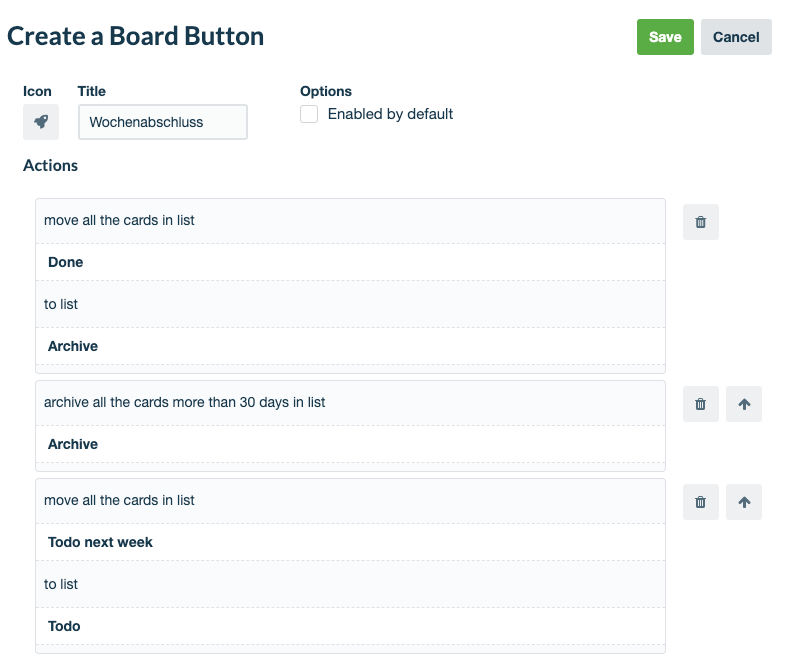Edit the Wochenabschluss title field
This screenshot has height=672, width=787.
[x=163, y=122]
